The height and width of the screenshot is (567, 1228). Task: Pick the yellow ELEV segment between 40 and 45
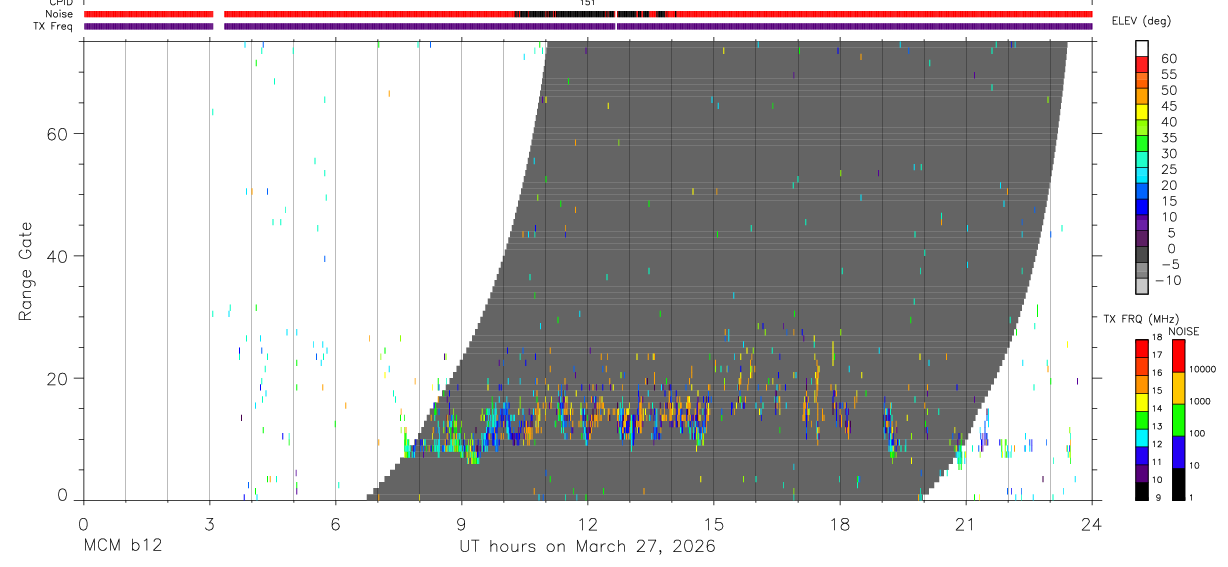pos(1142,112)
